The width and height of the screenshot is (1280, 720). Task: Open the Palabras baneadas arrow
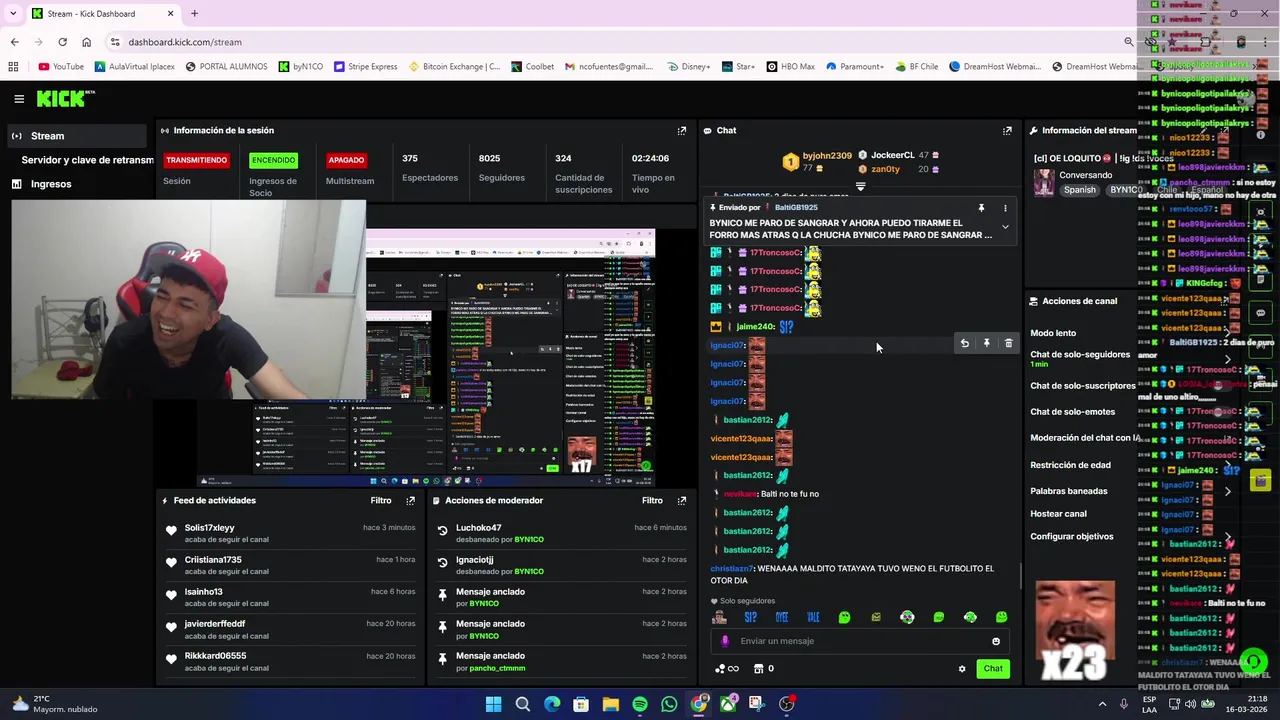click(x=1227, y=491)
